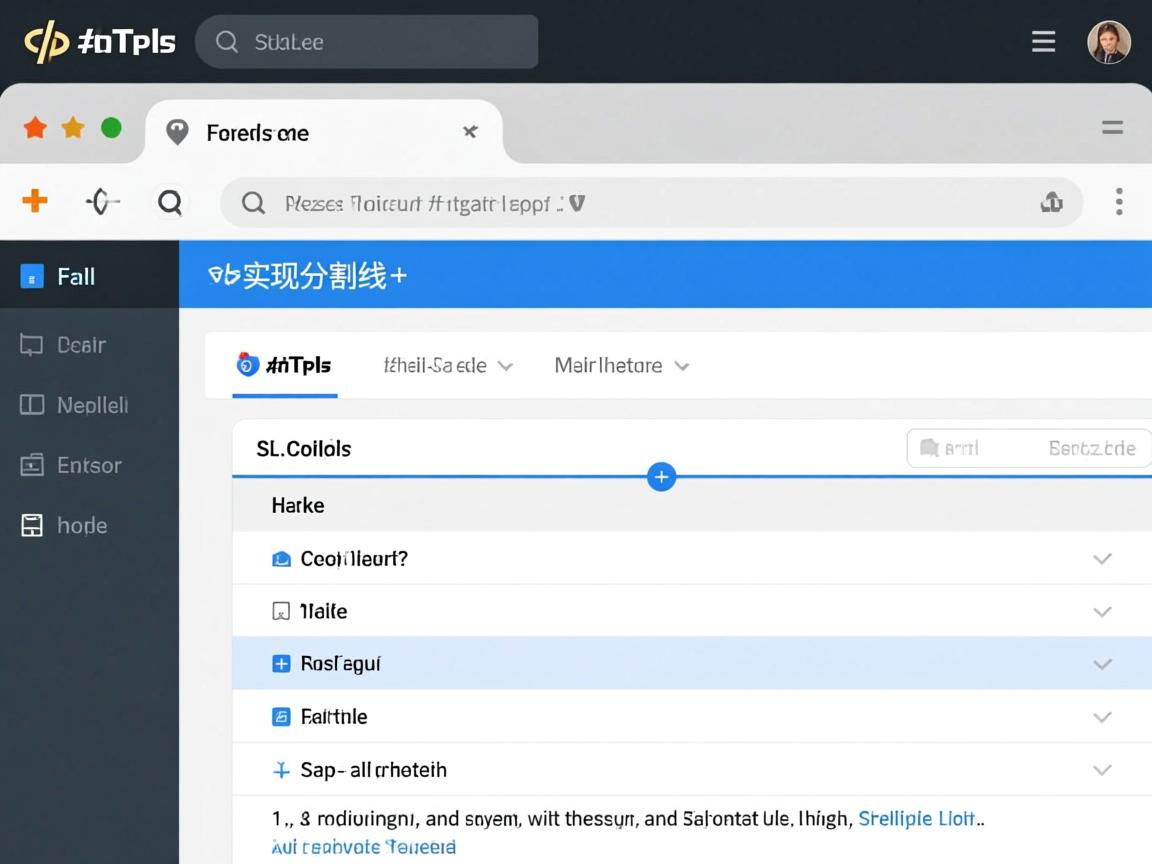Screen dimensions: 1152x864
Task: Open the Mairlhetore dropdown
Action: tap(621, 366)
